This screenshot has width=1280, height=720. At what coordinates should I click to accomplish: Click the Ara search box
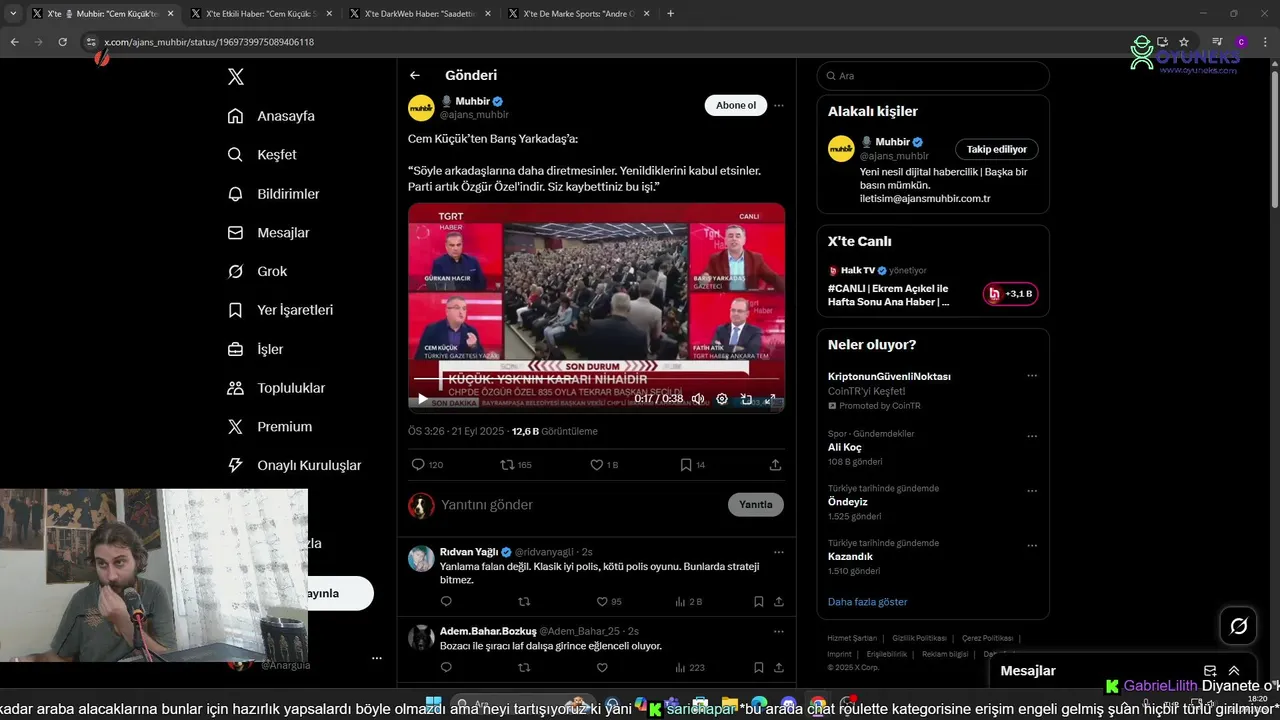pyautogui.click(x=933, y=76)
